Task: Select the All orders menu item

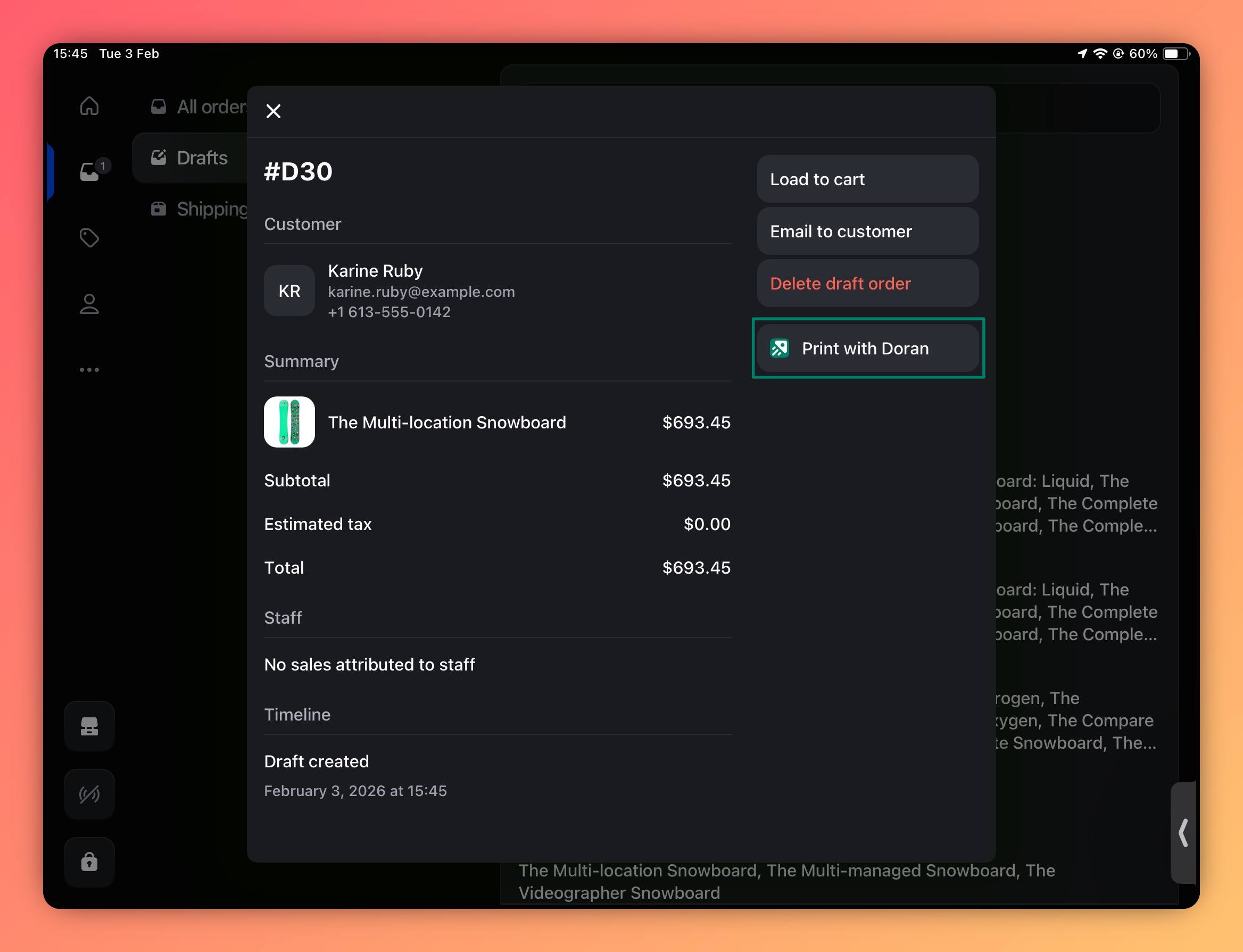Action: tap(198, 106)
